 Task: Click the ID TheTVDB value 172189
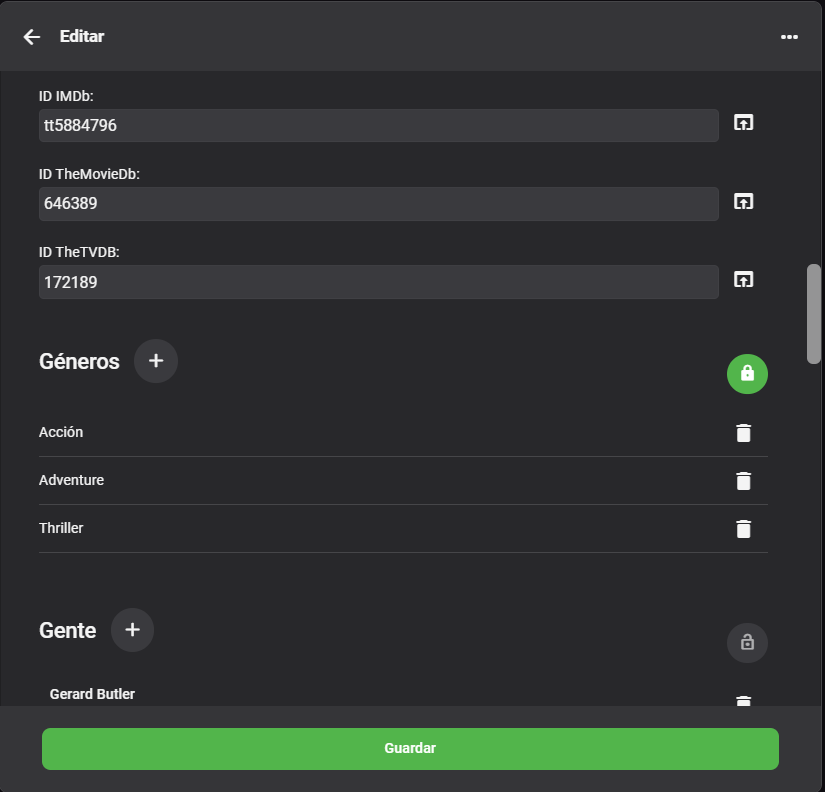(x=378, y=282)
